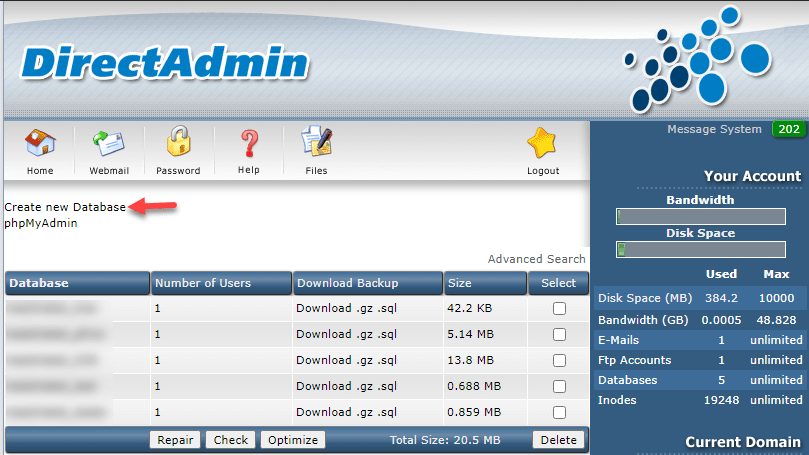
Task: Click the 19248 inodes used value
Action: (x=721, y=400)
